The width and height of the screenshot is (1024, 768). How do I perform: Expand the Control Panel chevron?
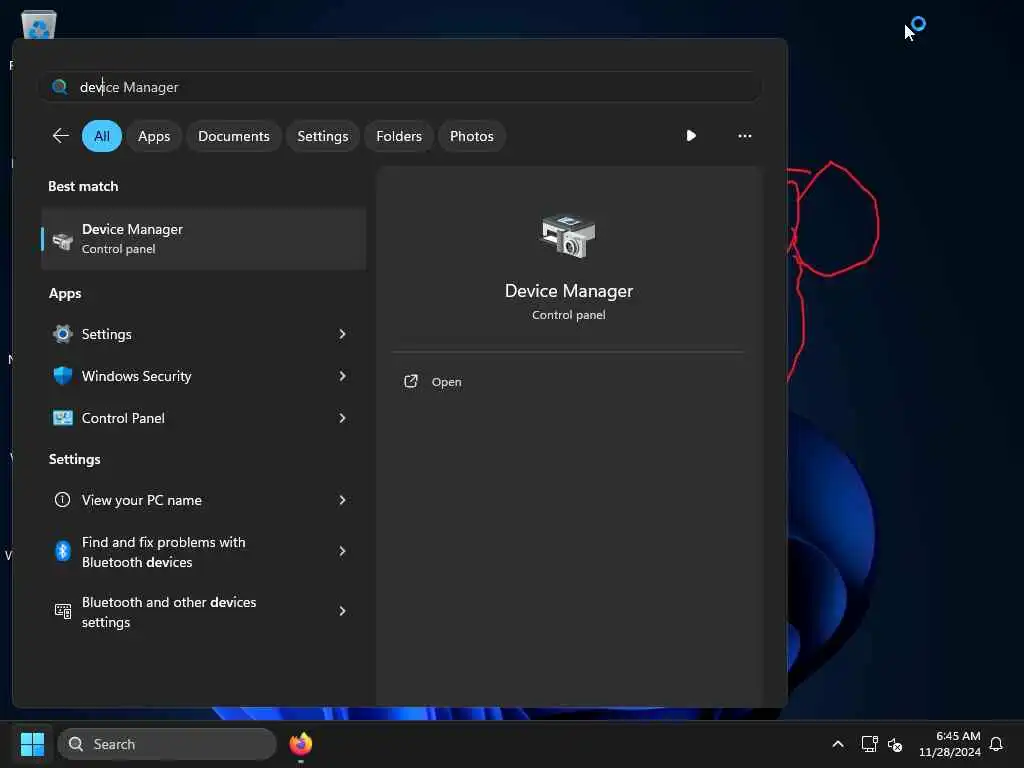coord(342,418)
